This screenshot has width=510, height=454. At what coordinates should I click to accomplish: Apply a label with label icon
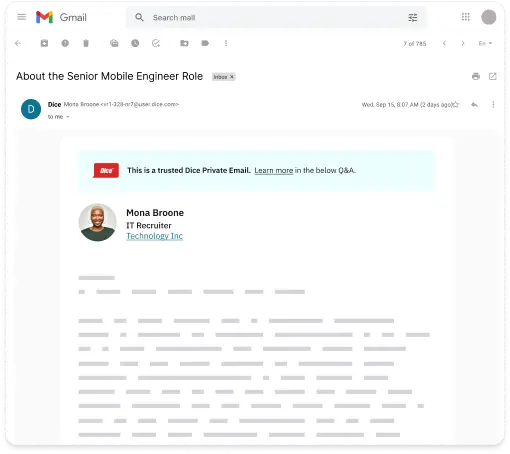click(x=205, y=43)
